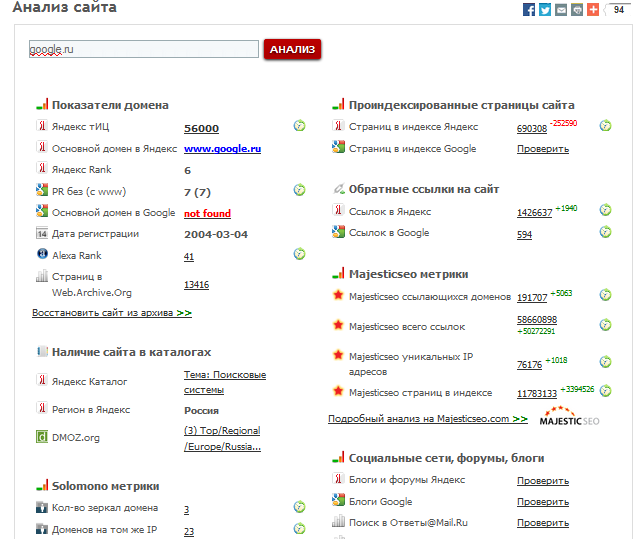Open Yandex indexed pages 690308
Screen dimensions: 635x539
tap(532, 129)
